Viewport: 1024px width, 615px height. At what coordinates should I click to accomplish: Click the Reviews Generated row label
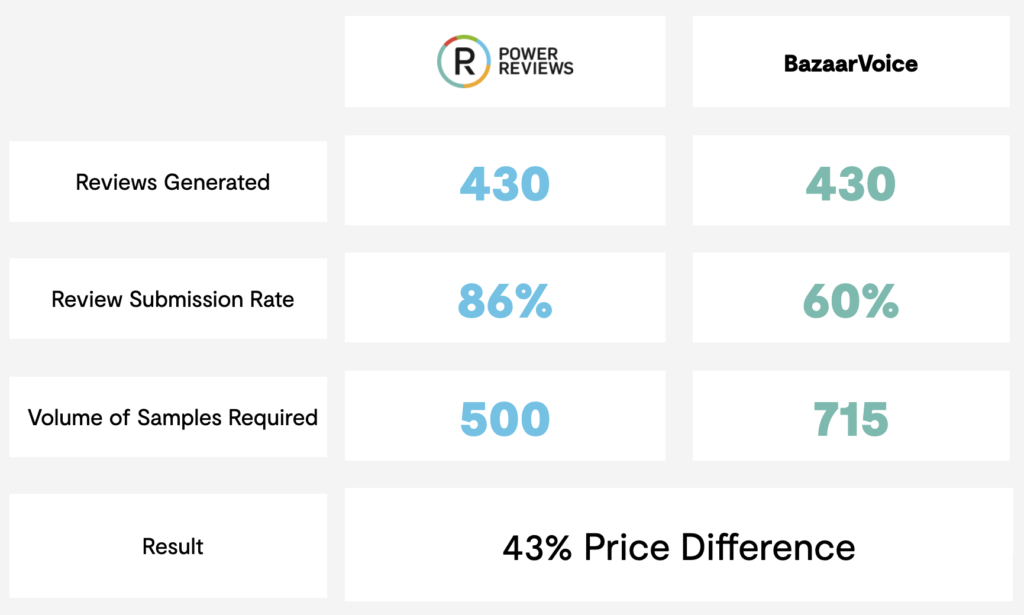coord(172,182)
